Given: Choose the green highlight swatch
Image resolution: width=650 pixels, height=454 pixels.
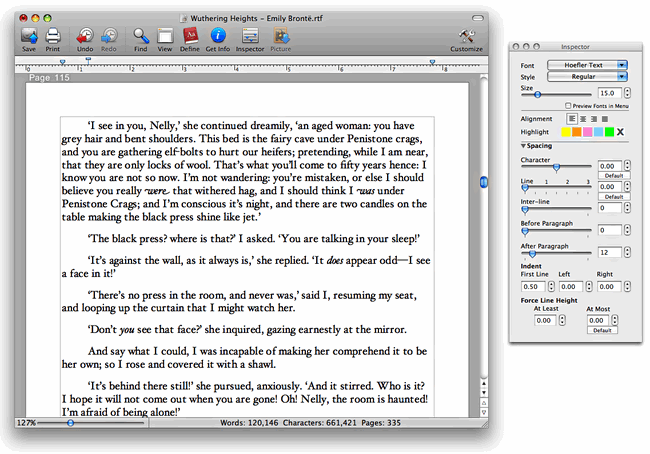Looking at the screenshot, I should coord(609,132).
